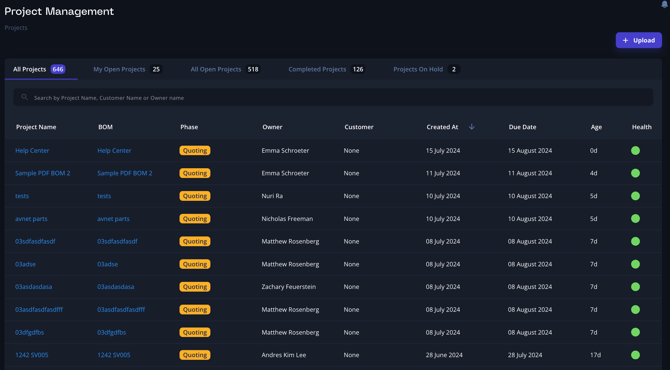Sort by the Project Name column header
Screen dimensions: 670x370
[36, 127]
